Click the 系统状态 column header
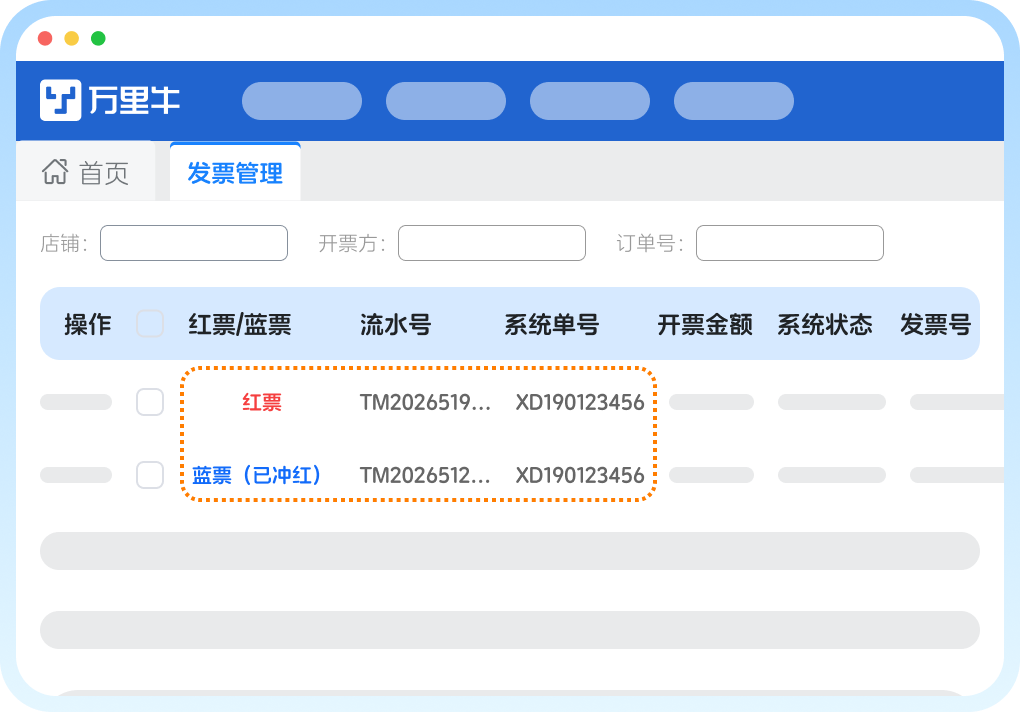 (825, 324)
